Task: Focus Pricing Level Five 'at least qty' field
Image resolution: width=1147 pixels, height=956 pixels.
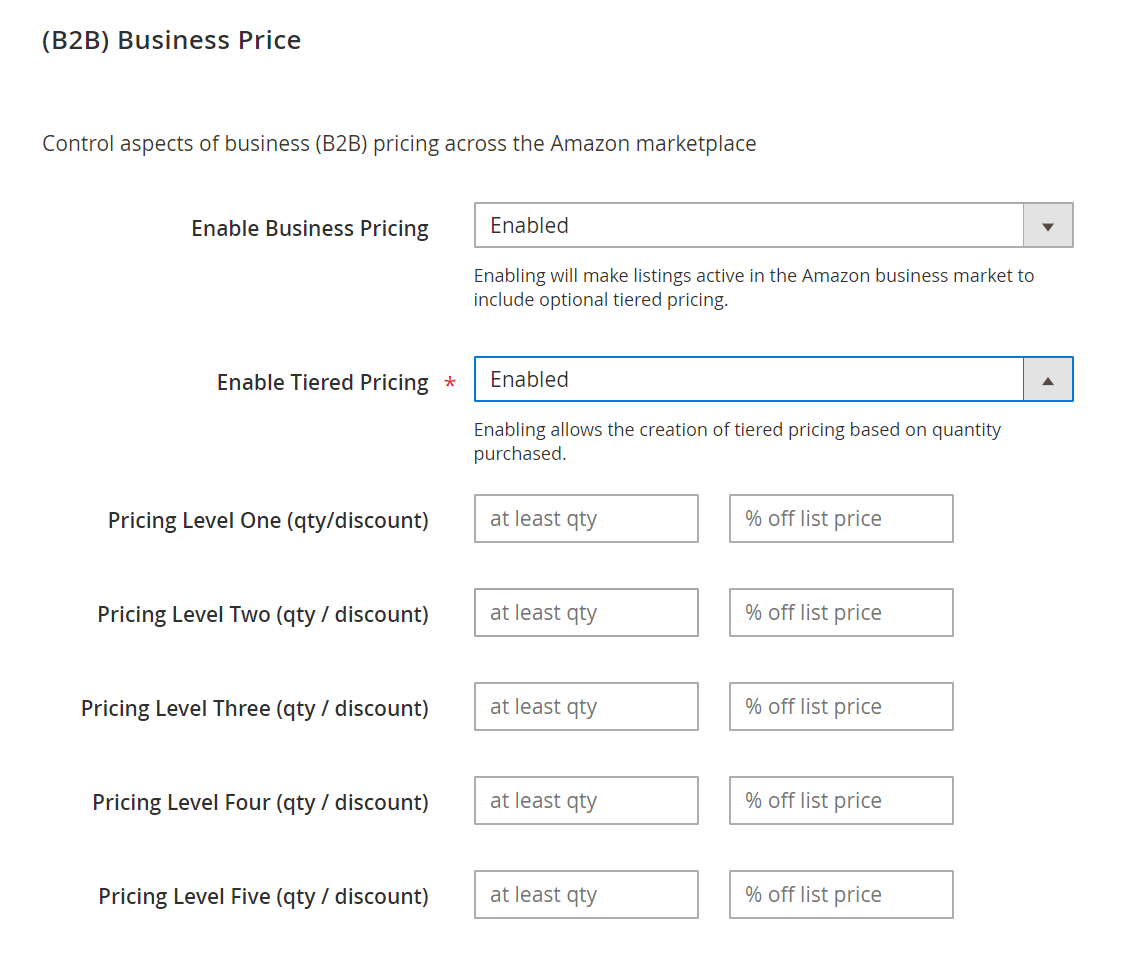Action: [x=586, y=895]
